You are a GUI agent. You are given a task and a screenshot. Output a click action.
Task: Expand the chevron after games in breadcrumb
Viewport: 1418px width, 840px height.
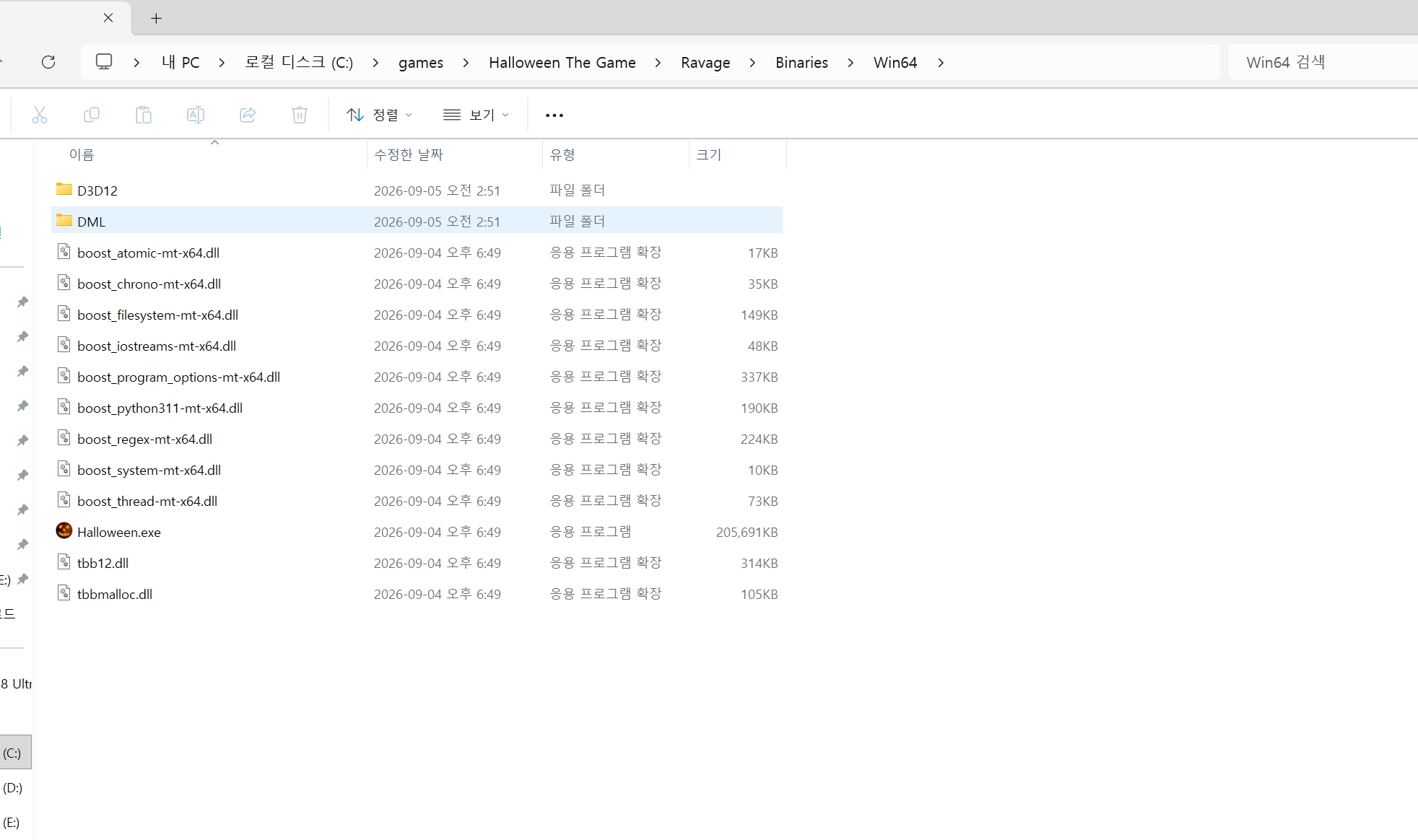point(466,63)
